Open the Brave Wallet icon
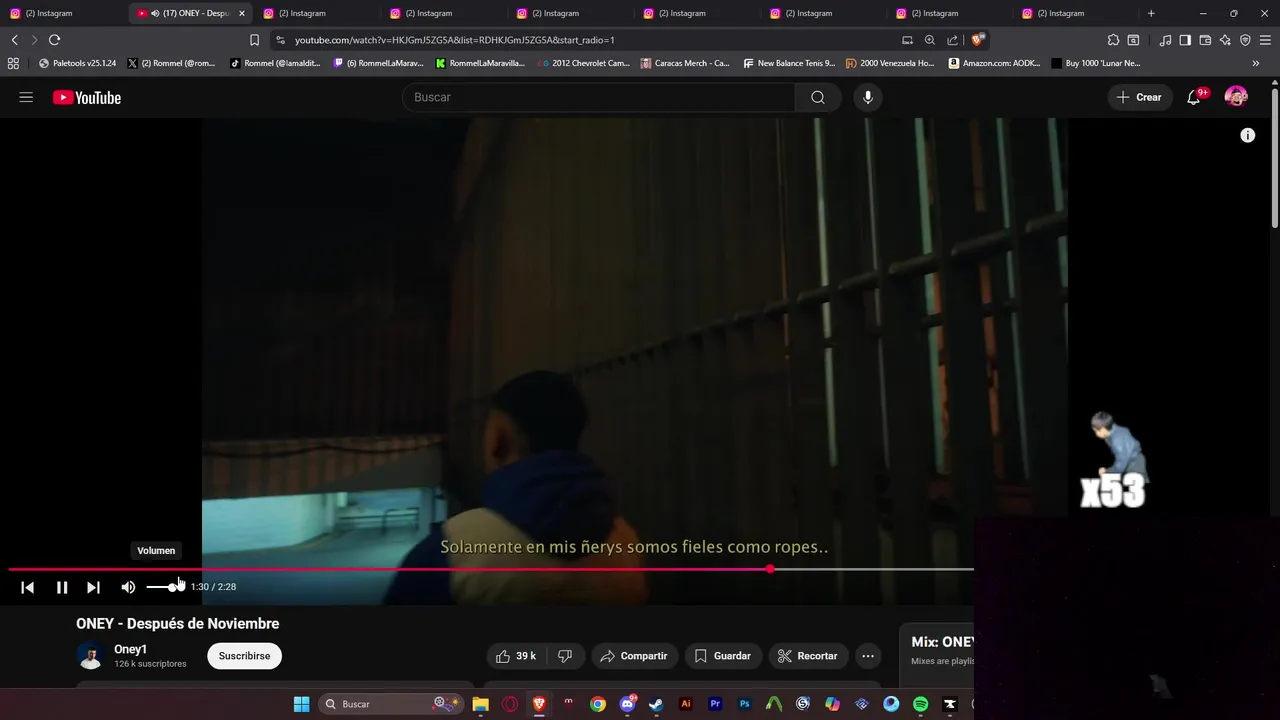 pyautogui.click(x=1205, y=40)
